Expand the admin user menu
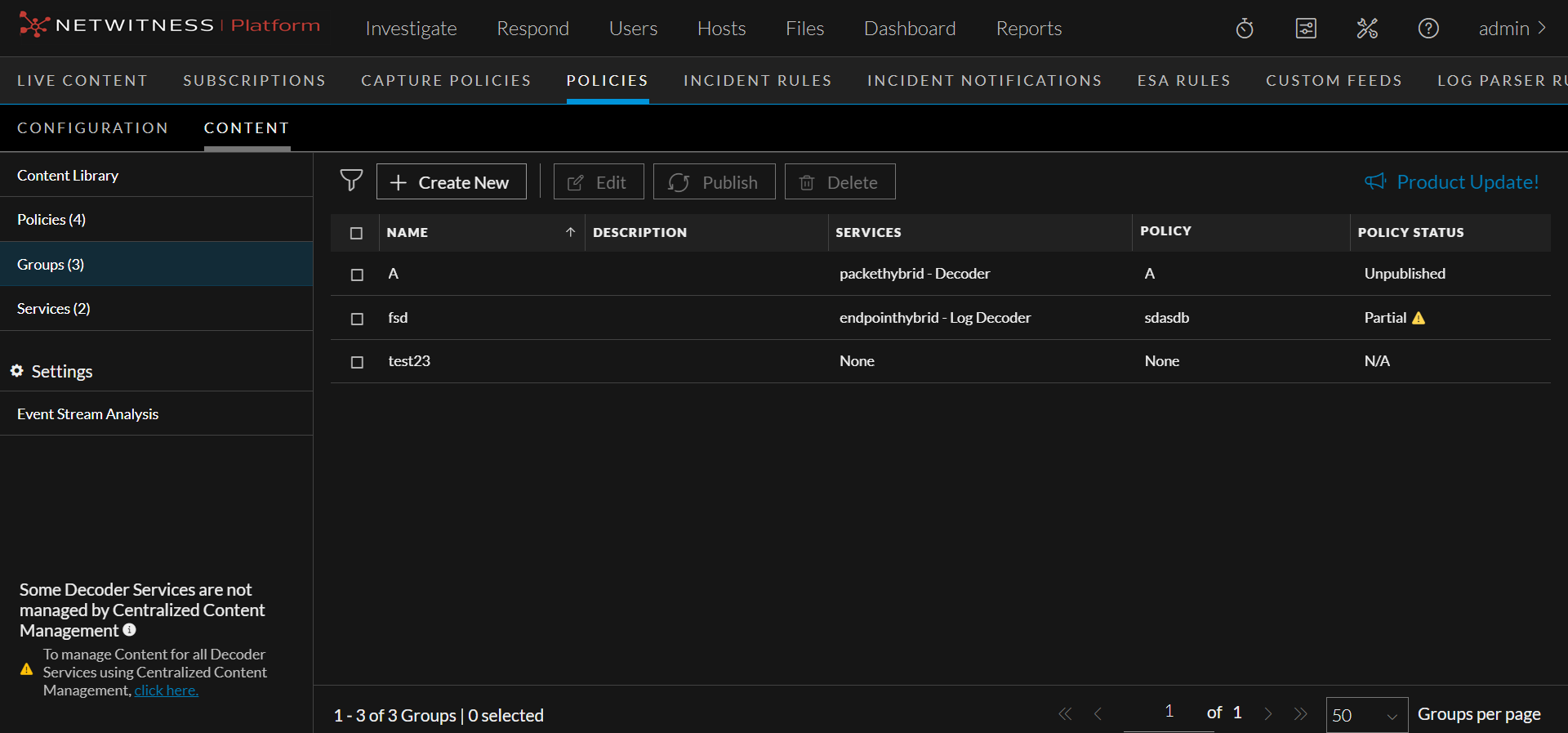 tap(1512, 29)
